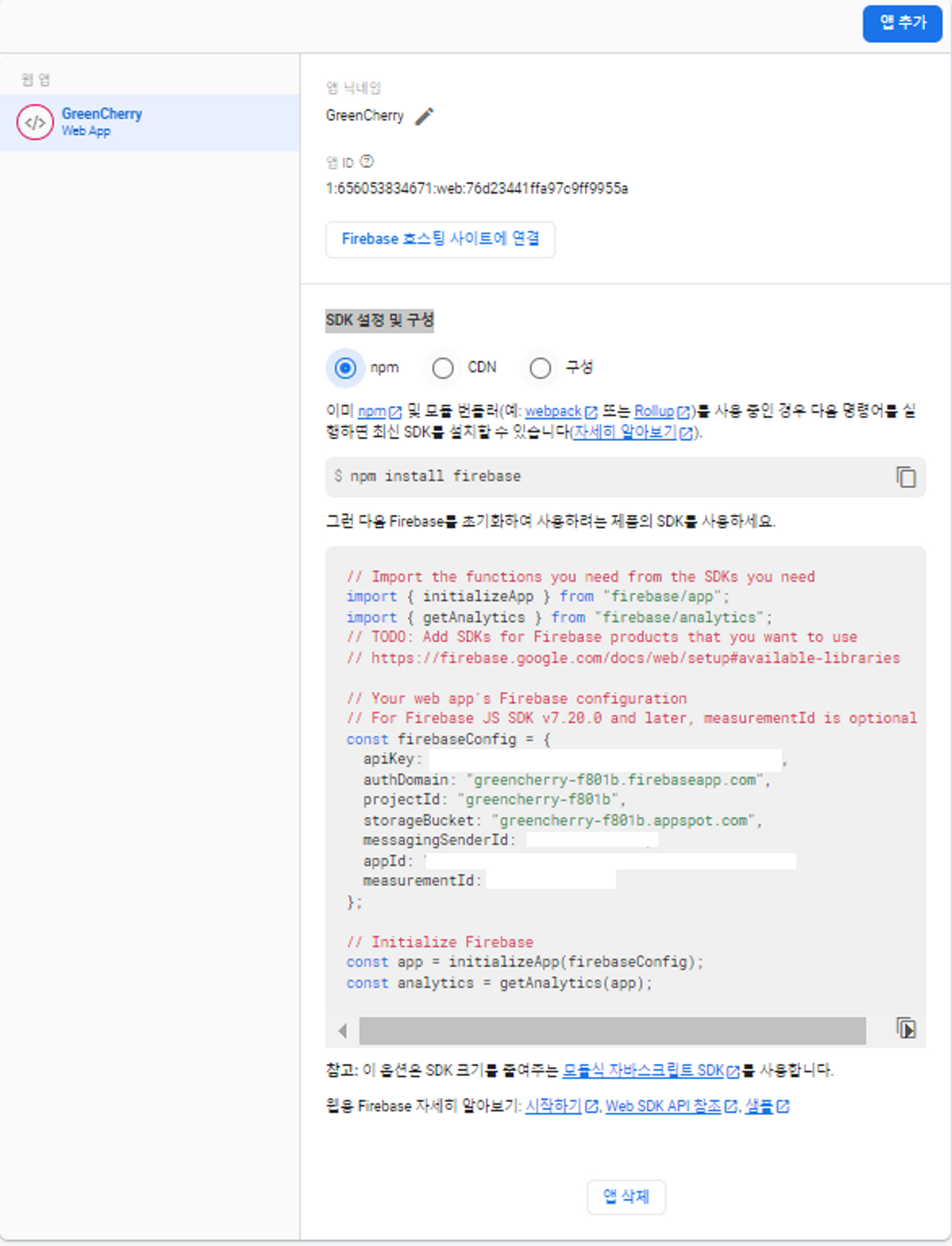Open the npm documentation link
This screenshot has height=1246, width=952.
pyautogui.click(x=372, y=411)
